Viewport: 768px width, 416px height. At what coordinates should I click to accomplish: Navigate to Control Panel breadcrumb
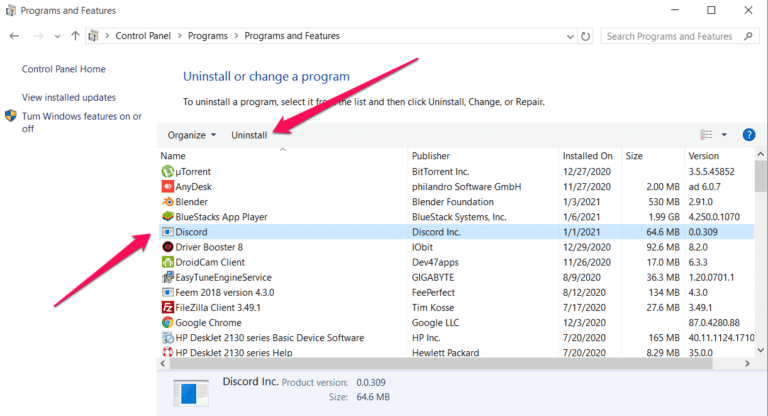coord(143,36)
